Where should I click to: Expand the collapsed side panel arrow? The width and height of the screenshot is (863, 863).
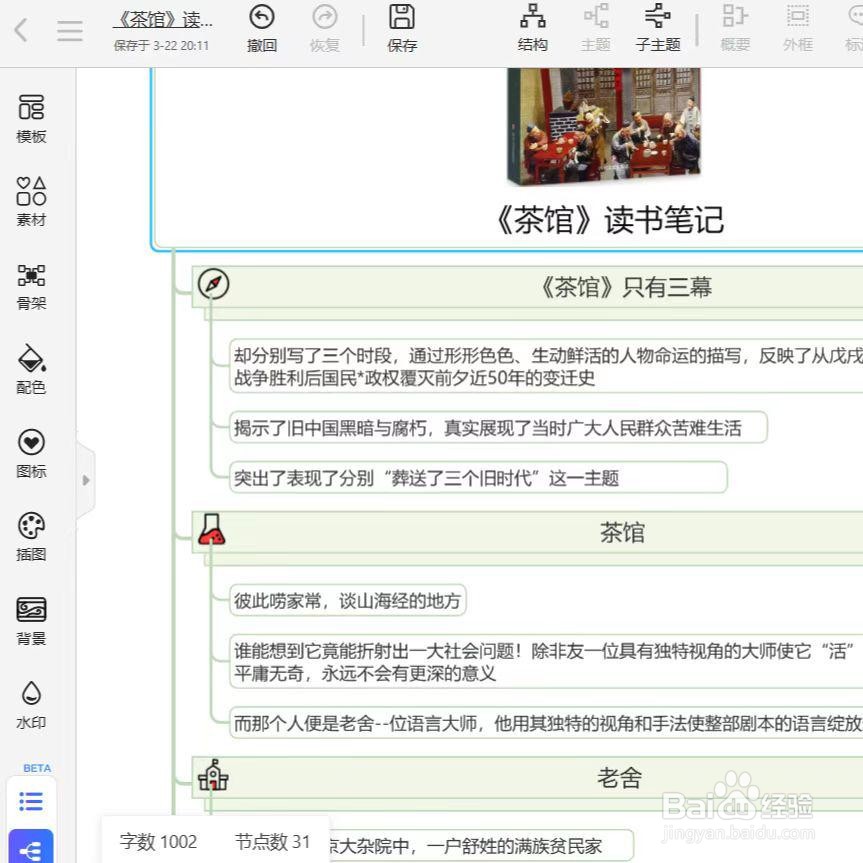(x=86, y=480)
